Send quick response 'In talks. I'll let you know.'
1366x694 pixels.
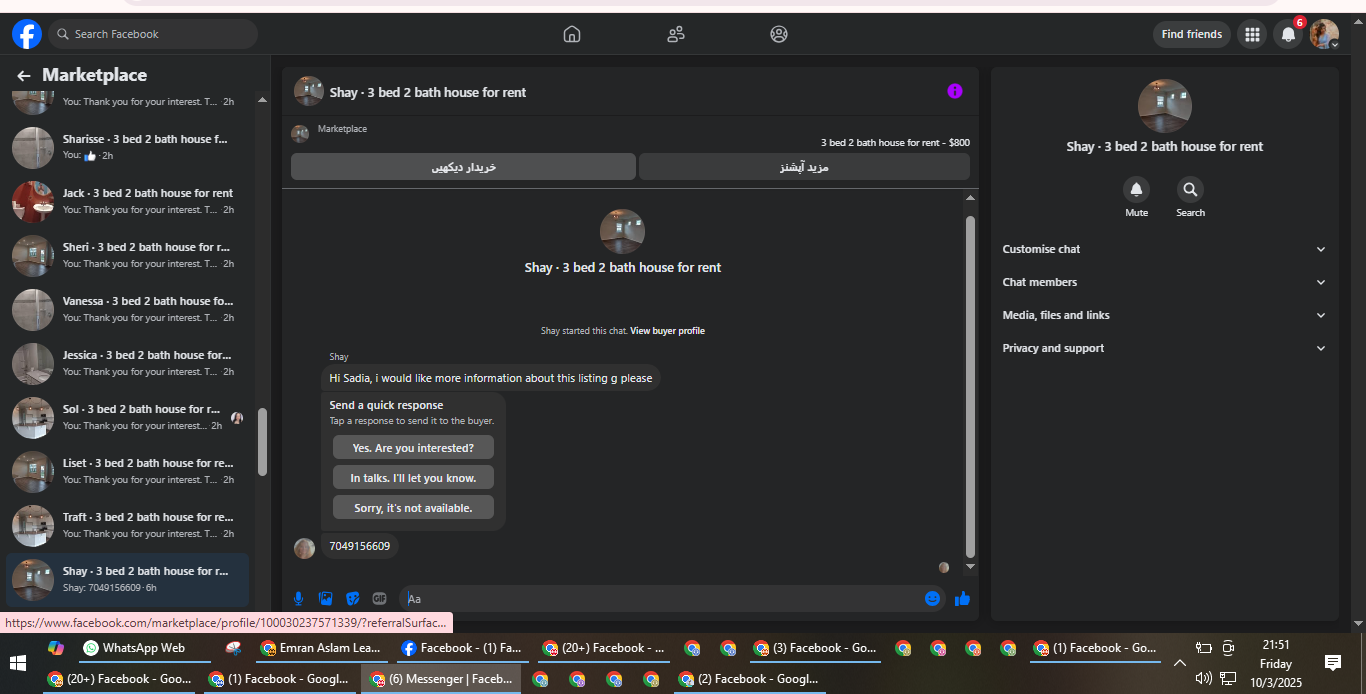(x=413, y=478)
